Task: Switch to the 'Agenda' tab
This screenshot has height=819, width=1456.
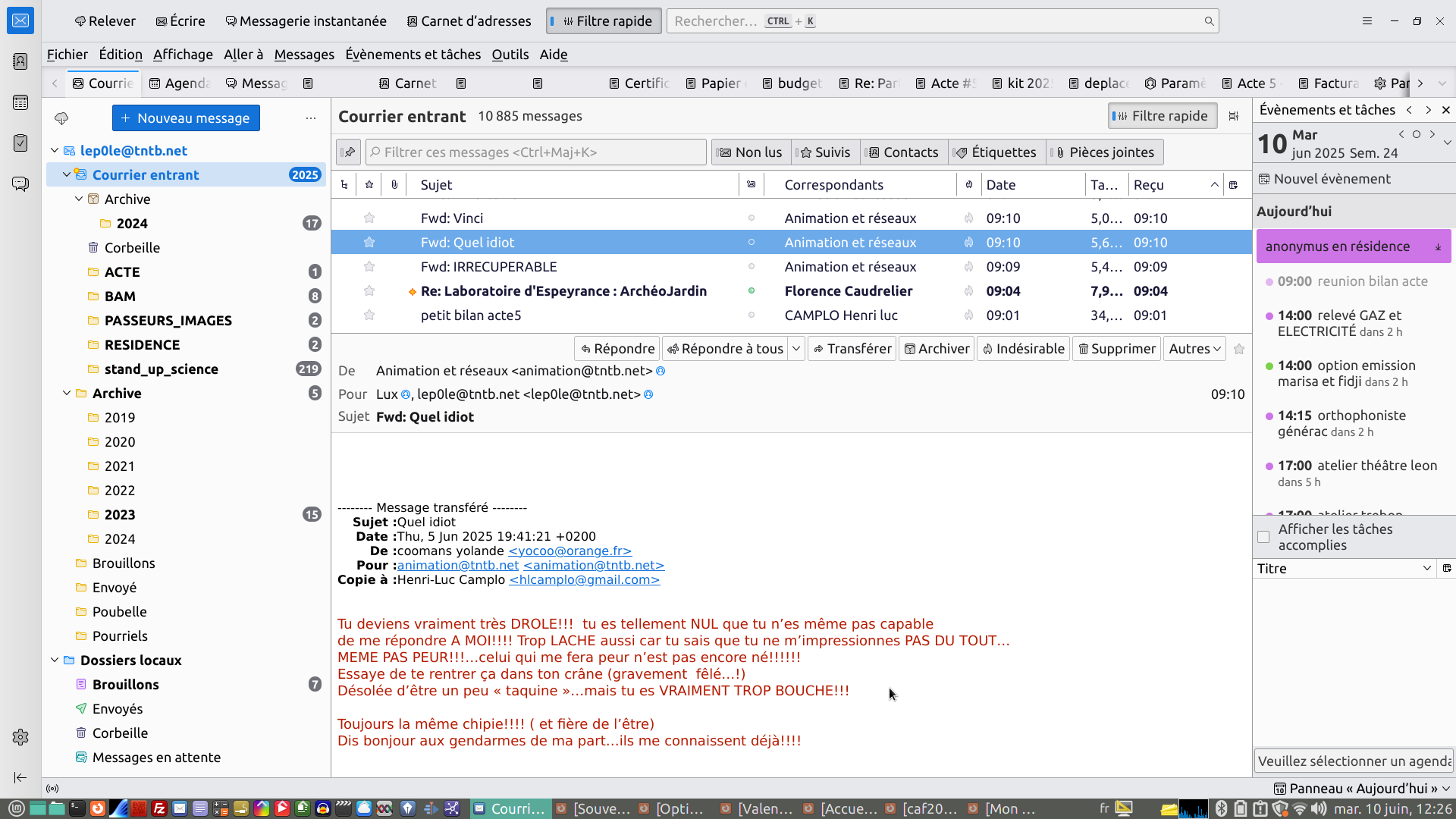Action: (x=180, y=83)
